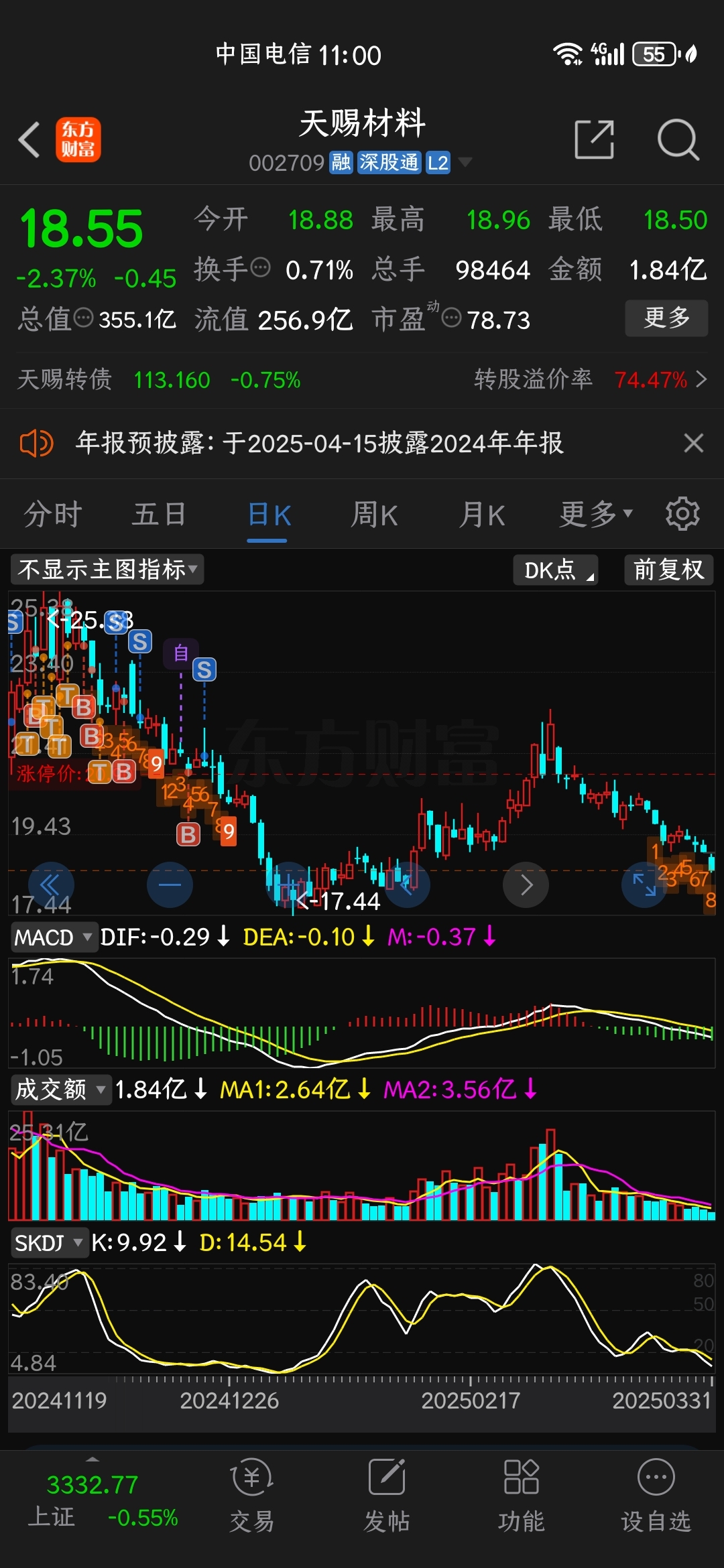Open 交易 in bottom bar
The width and height of the screenshot is (724, 1568).
[x=252, y=1496]
